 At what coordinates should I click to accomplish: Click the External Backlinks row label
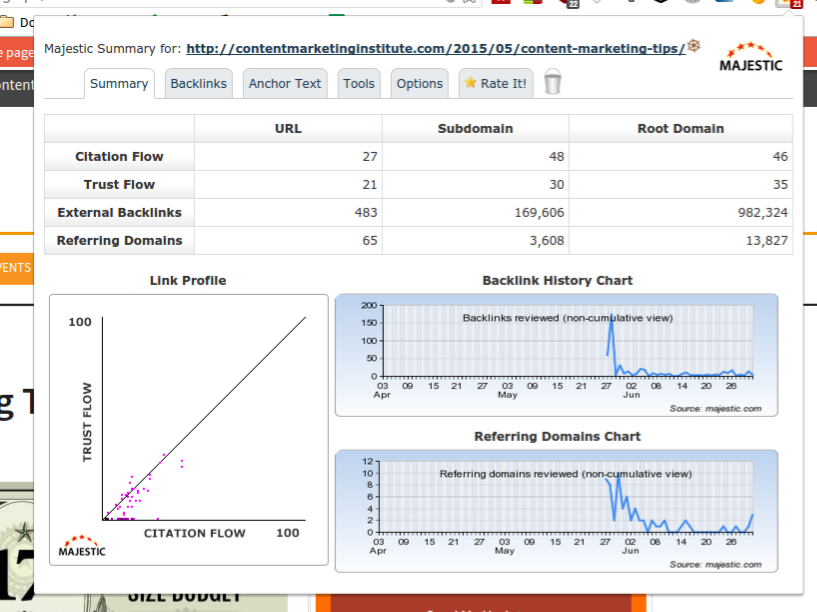pos(119,213)
